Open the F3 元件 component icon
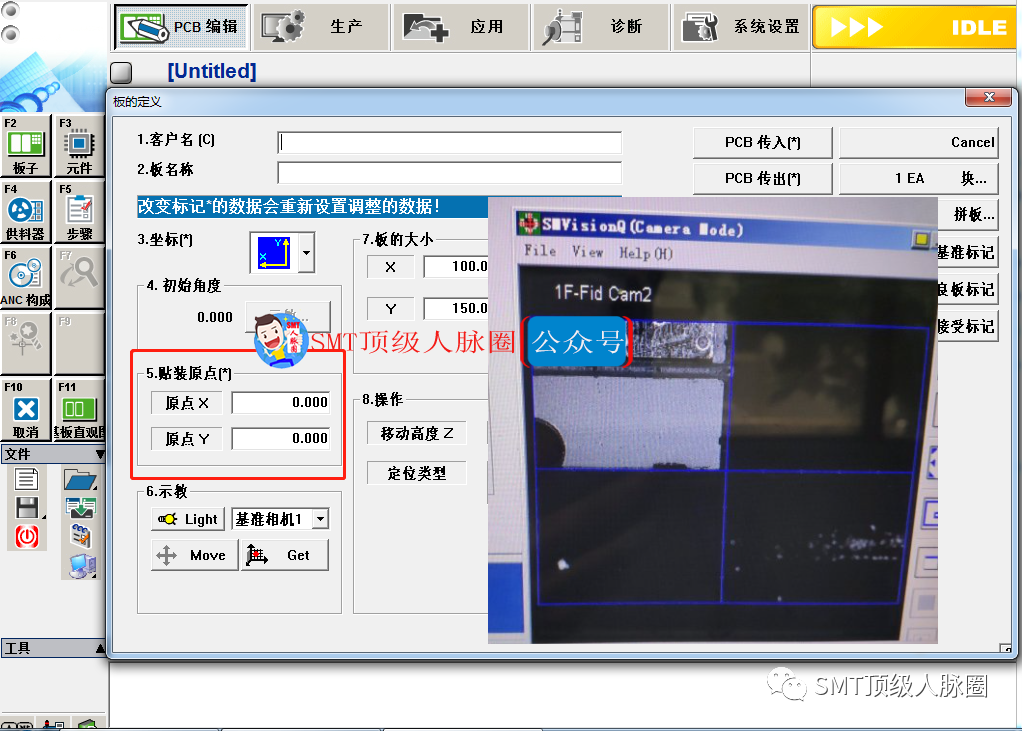 tap(79, 146)
